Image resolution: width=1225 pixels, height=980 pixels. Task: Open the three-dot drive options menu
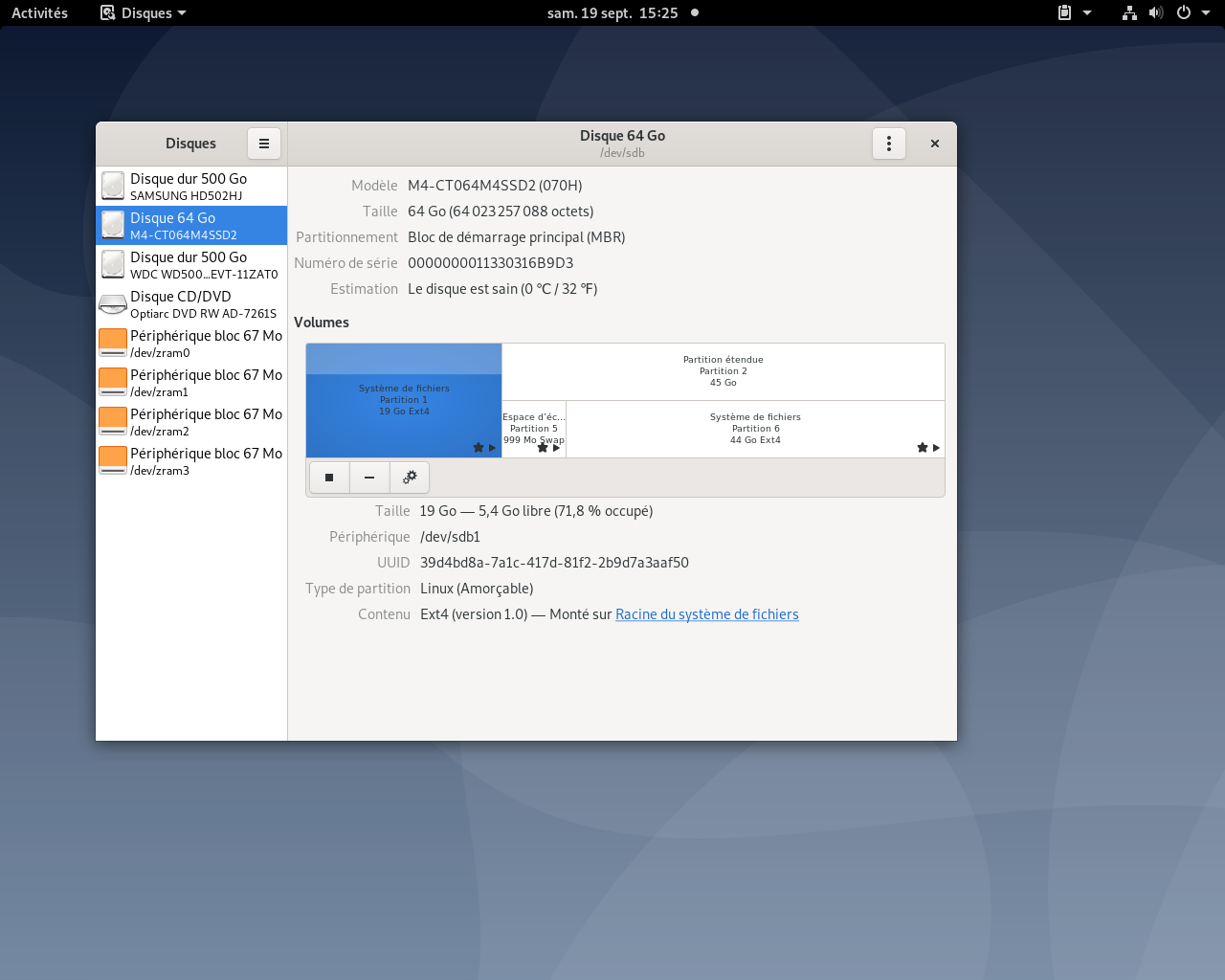889,144
